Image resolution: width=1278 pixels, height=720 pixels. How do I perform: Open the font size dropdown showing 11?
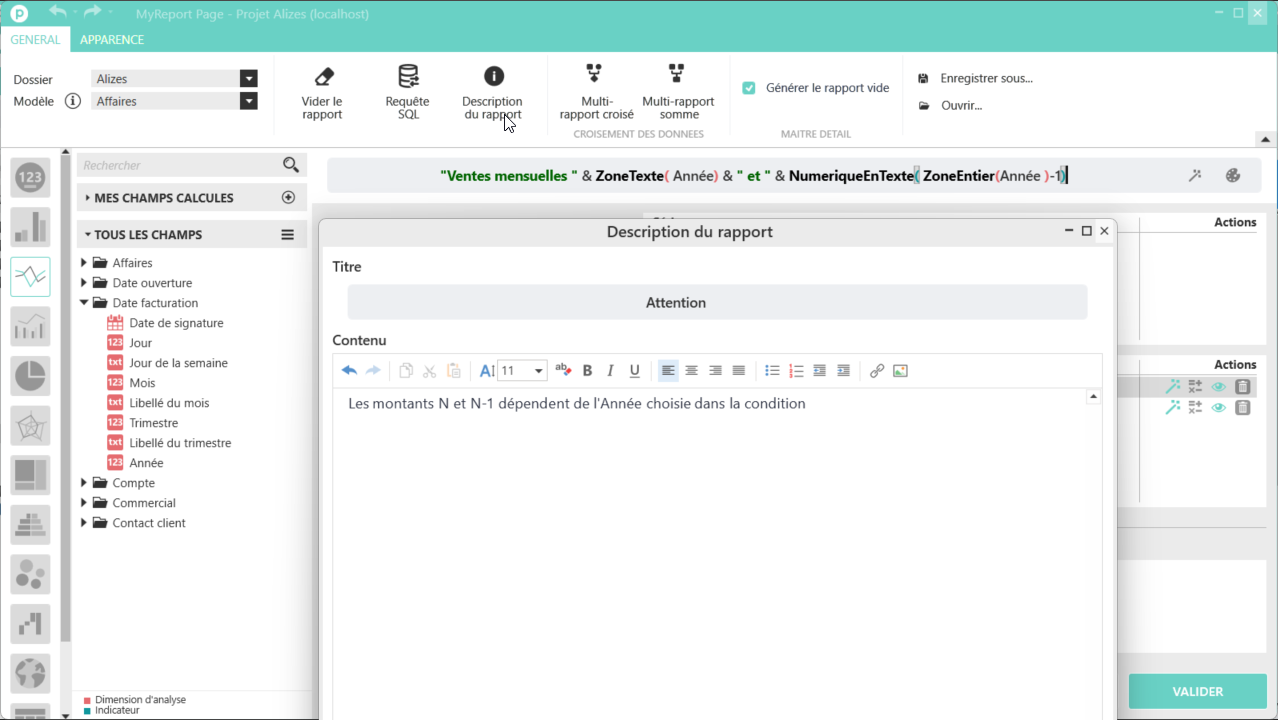538,371
